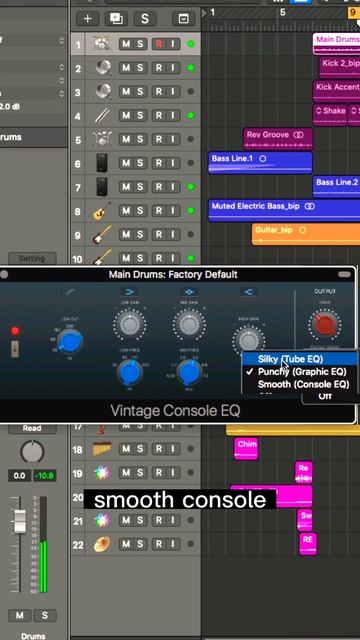Toggle the EQ red power button

[15, 331]
